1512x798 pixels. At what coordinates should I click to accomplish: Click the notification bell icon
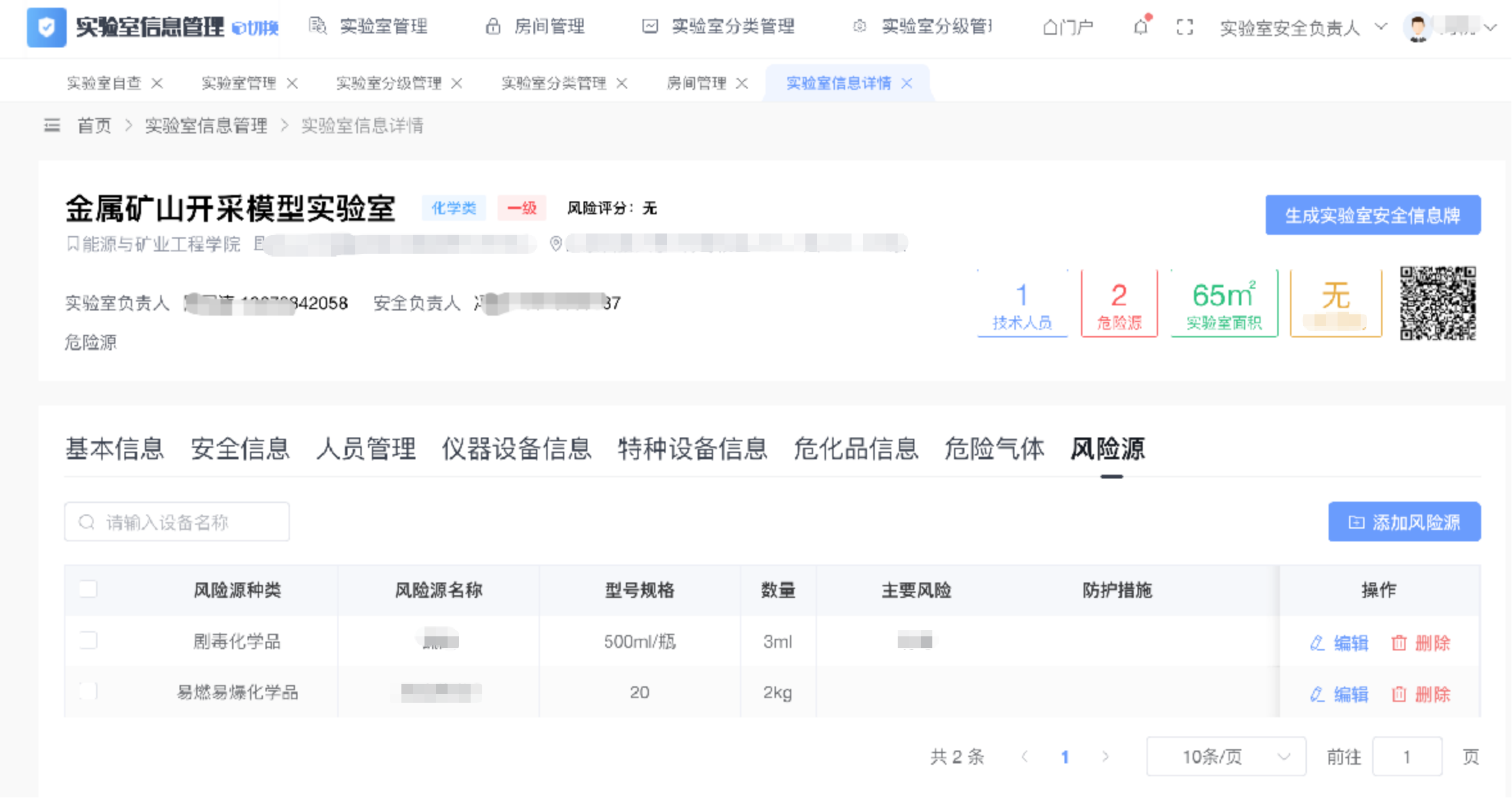(1141, 27)
